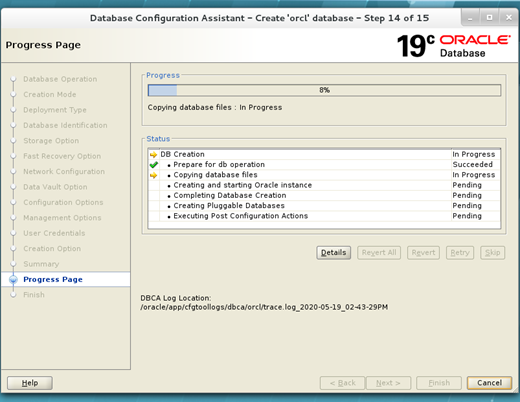Select Database Operation step in sidebar
The width and height of the screenshot is (520, 402).
click(x=60, y=79)
